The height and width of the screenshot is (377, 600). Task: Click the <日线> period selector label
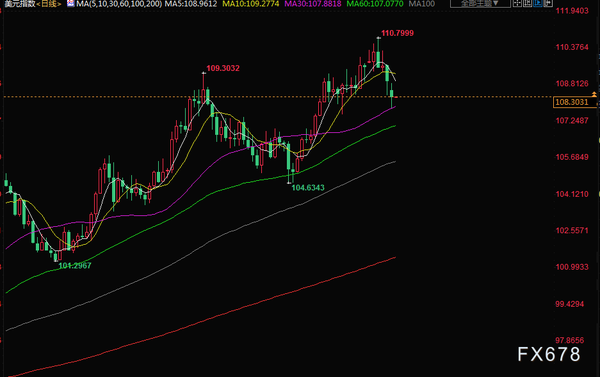49,4
